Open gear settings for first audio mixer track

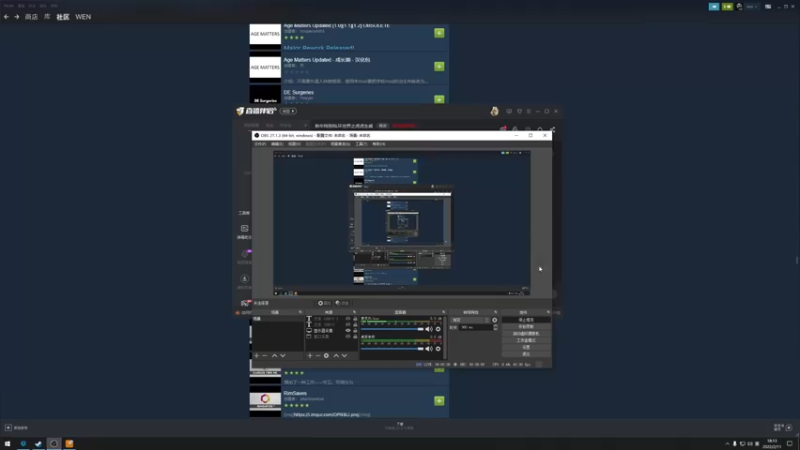click(x=438, y=329)
